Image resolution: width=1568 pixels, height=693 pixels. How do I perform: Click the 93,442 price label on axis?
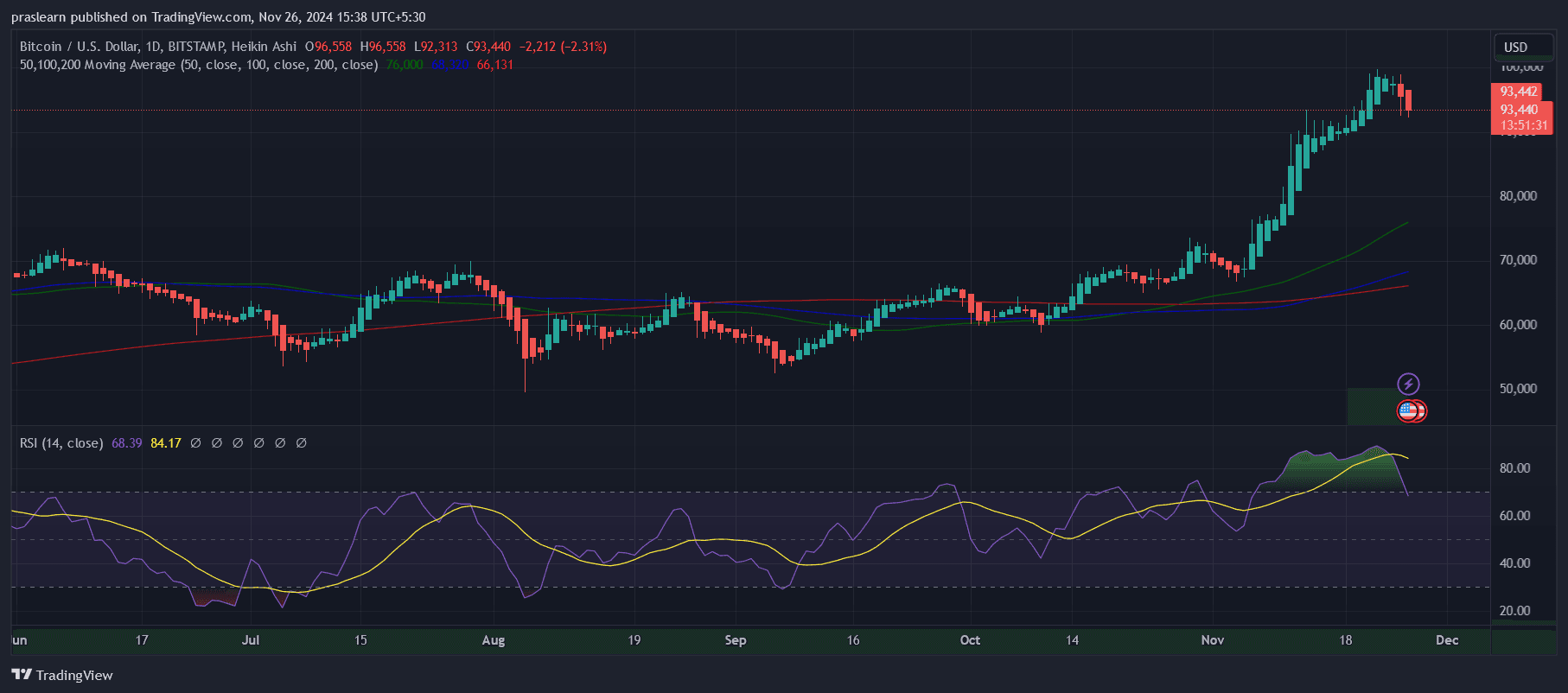[x=1518, y=92]
